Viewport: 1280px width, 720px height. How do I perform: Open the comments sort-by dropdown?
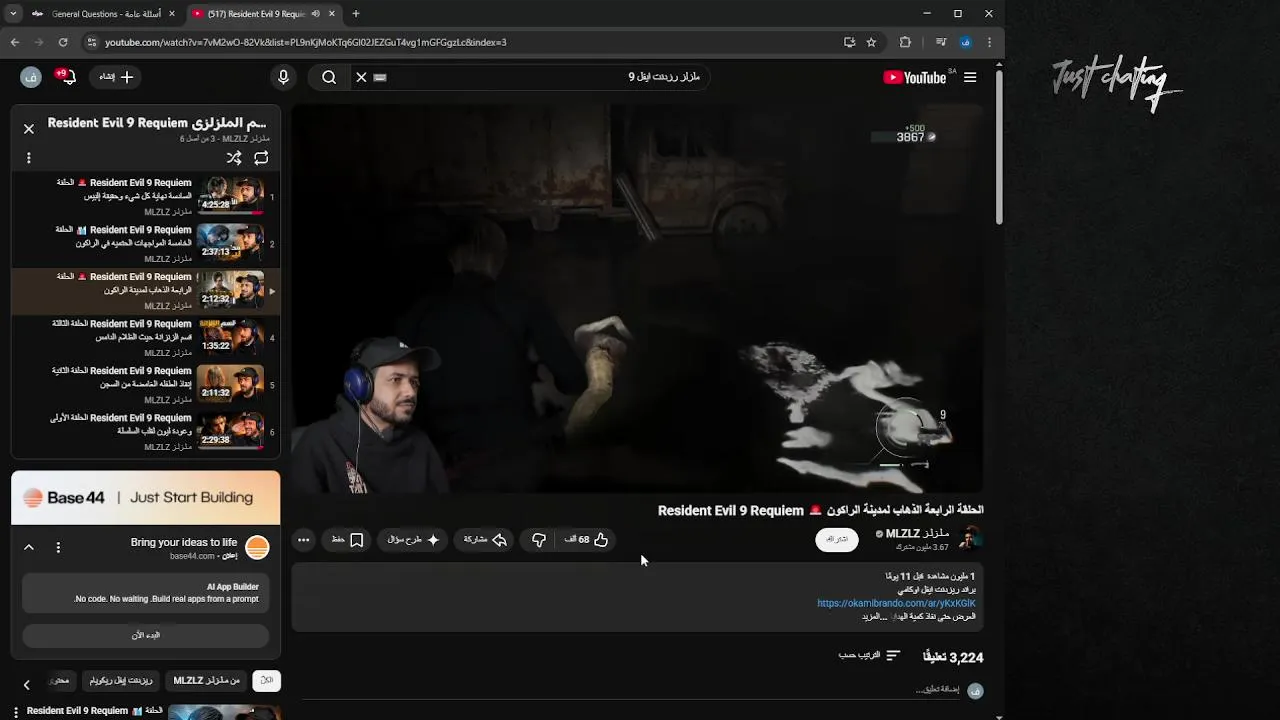(x=870, y=656)
